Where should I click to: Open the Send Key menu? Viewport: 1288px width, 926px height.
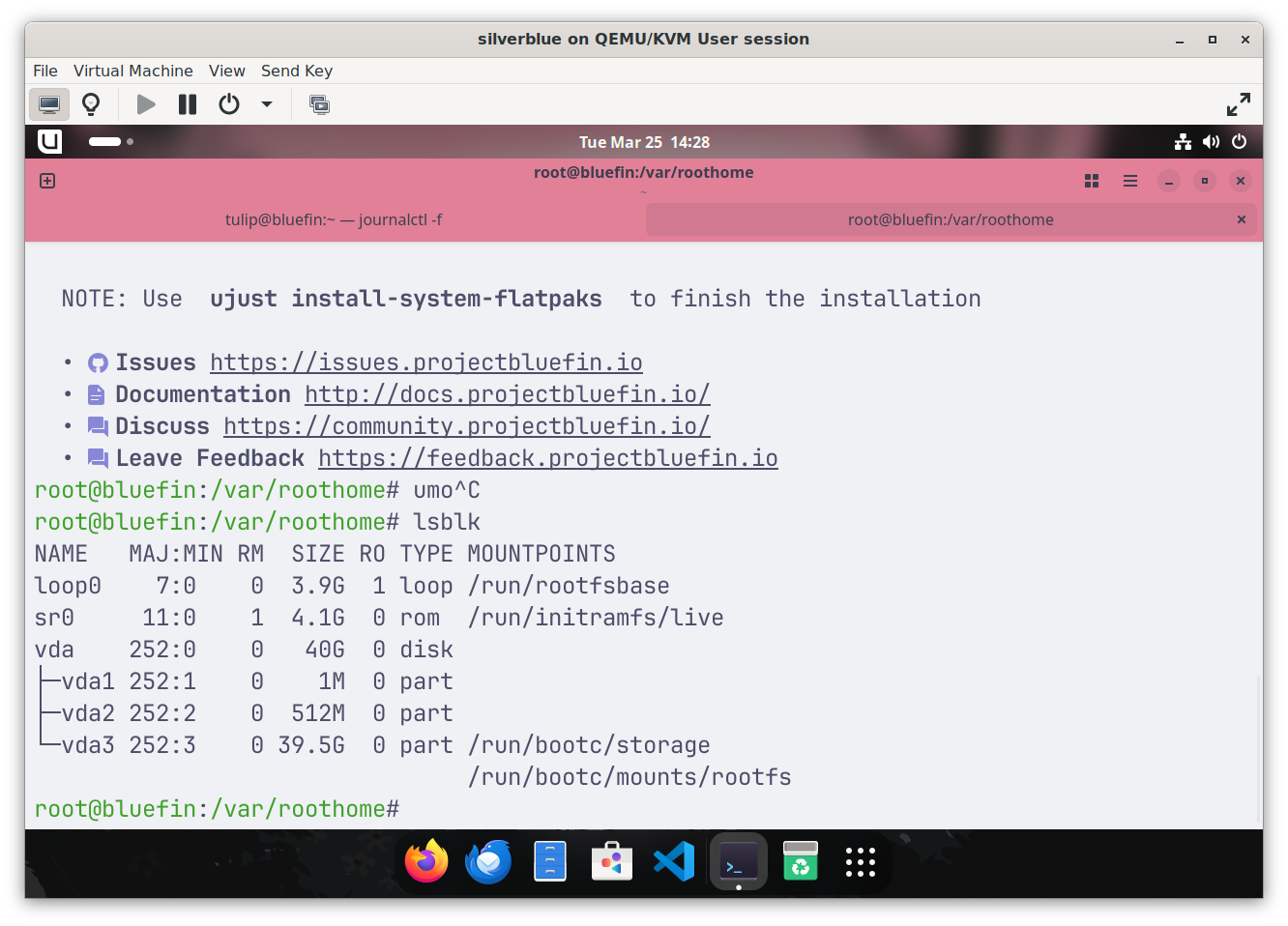coord(297,71)
